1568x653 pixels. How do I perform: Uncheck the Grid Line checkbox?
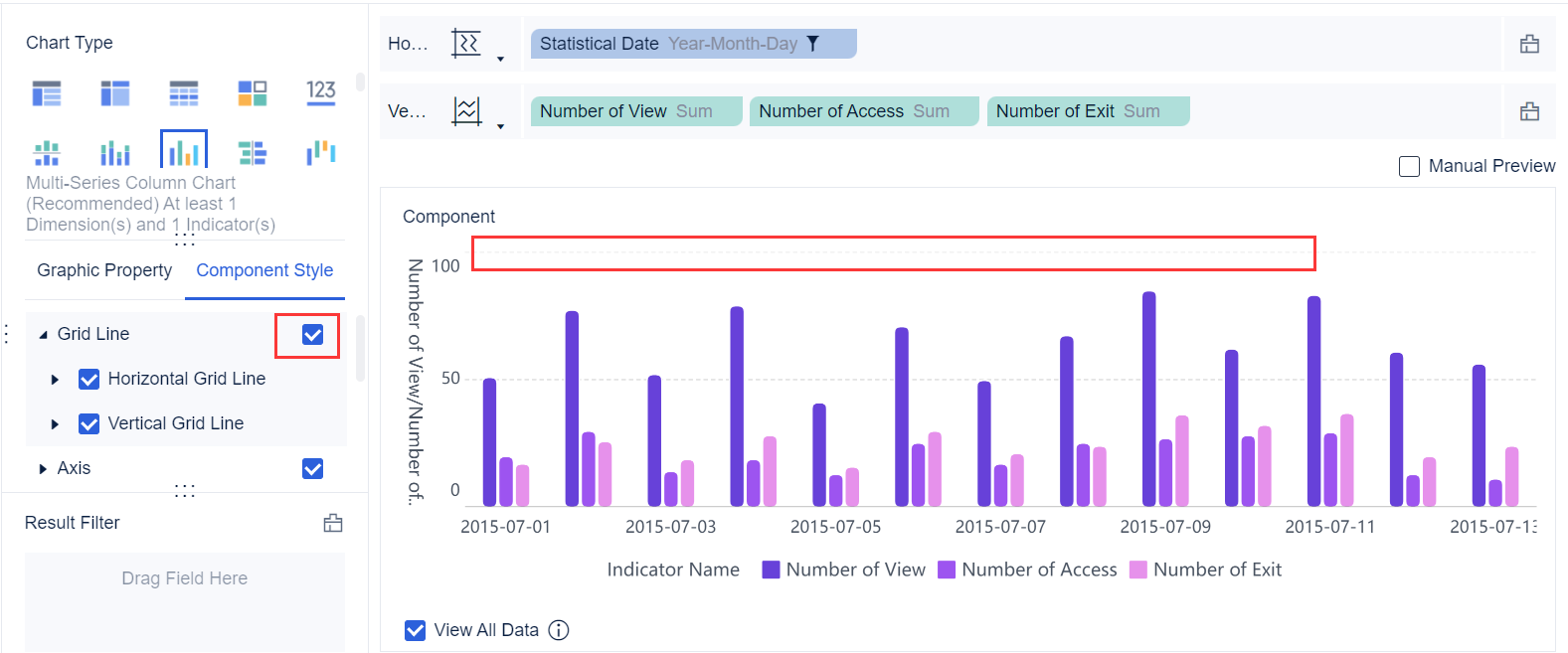pyautogui.click(x=312, y=335)
